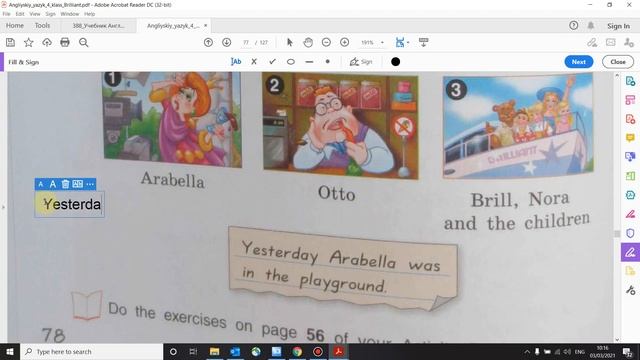Click Sign In link
The image size is (640, 360).
click(618, 26)
